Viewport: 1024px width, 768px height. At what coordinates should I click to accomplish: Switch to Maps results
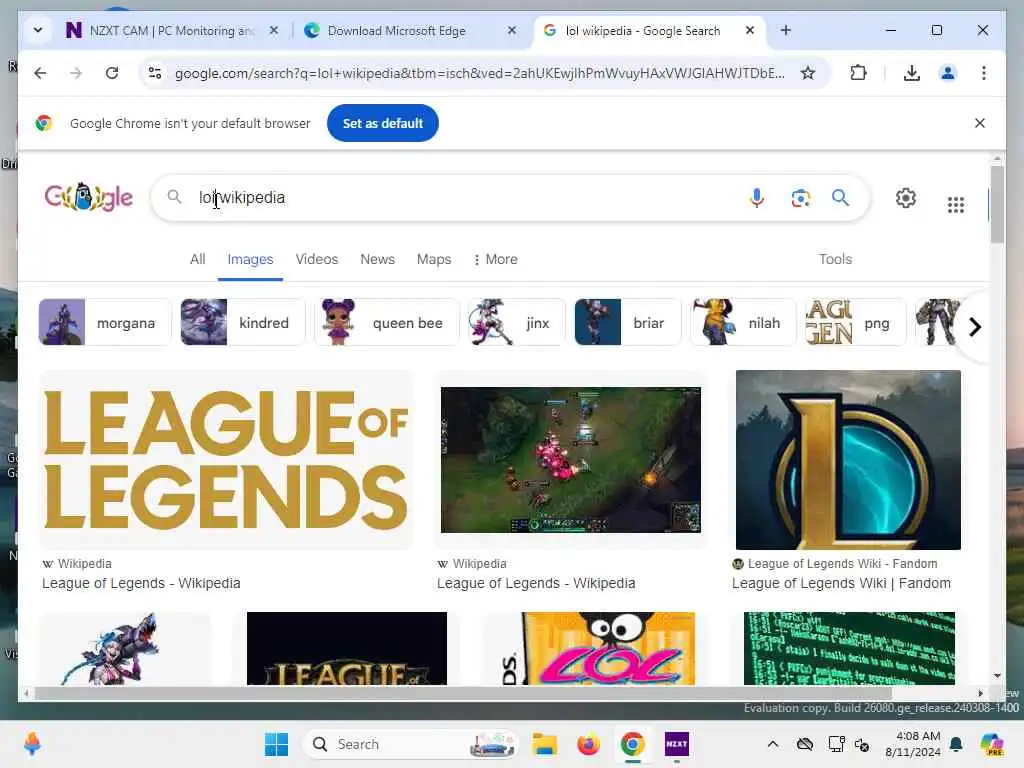(434, 259)
